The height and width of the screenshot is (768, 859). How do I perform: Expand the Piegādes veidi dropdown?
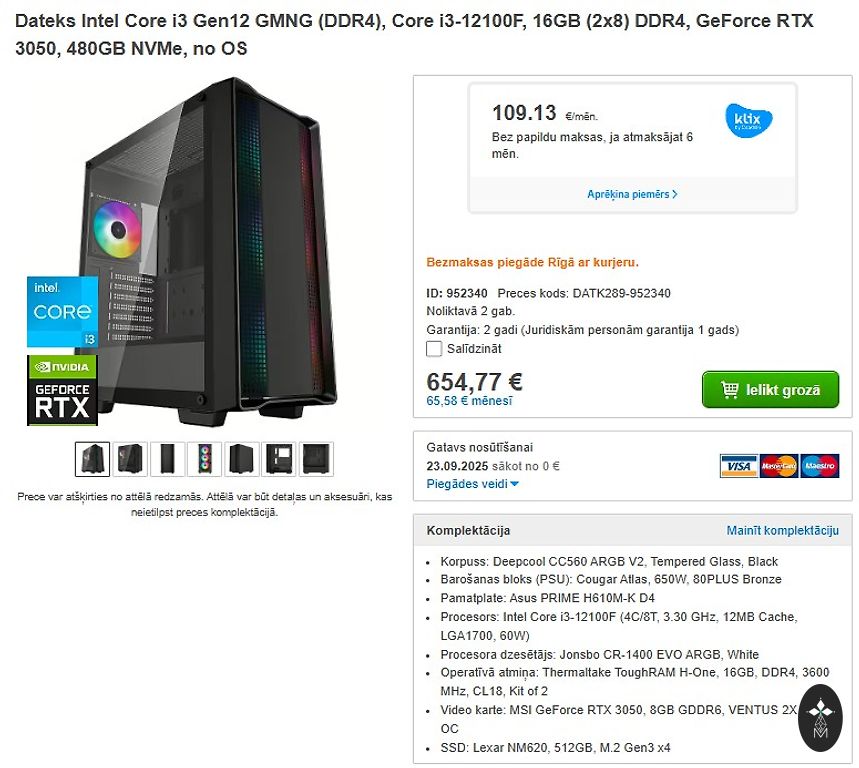472,484
